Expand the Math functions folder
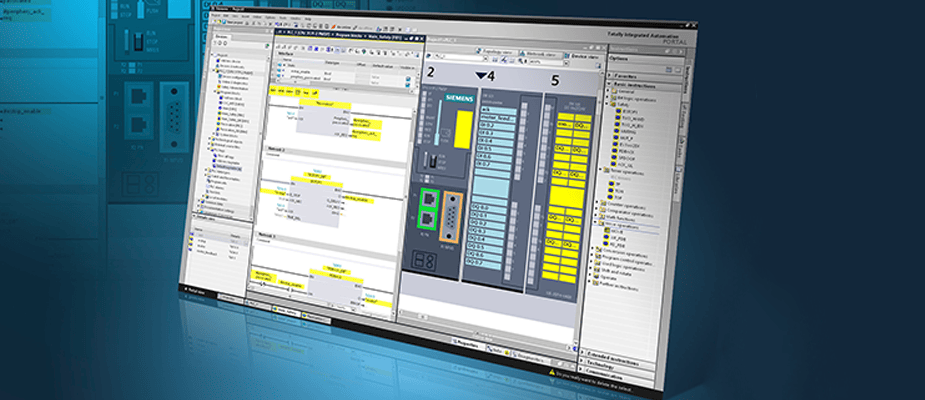Image resolution: width=925 pixels, height=400 pixels. point(596,217)
